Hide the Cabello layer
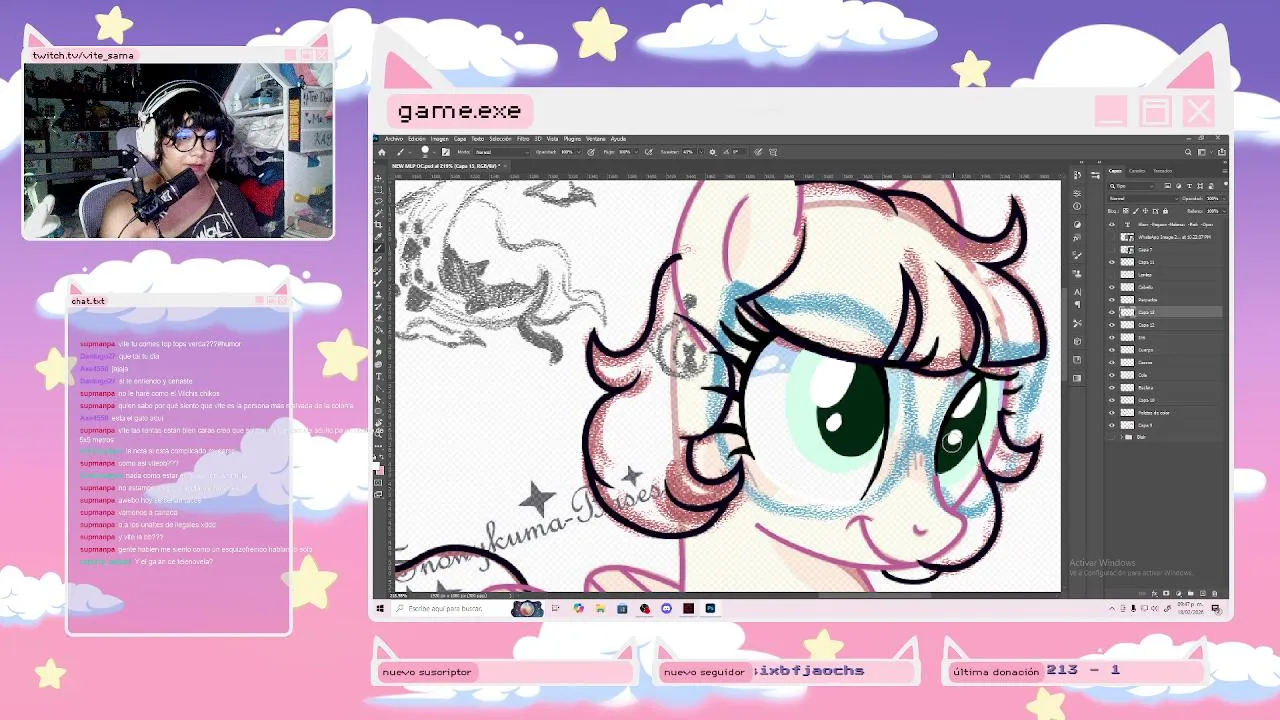This screenshot has width=1280, height=720. [x=1112, y=287]
